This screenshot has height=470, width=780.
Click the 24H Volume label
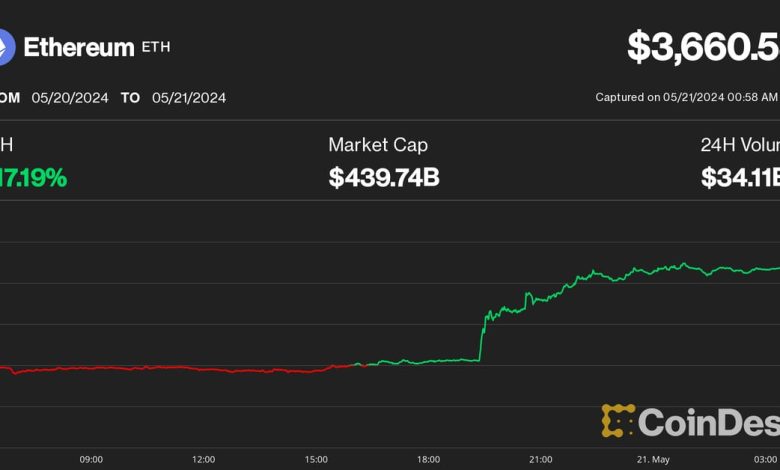[740, 145]
